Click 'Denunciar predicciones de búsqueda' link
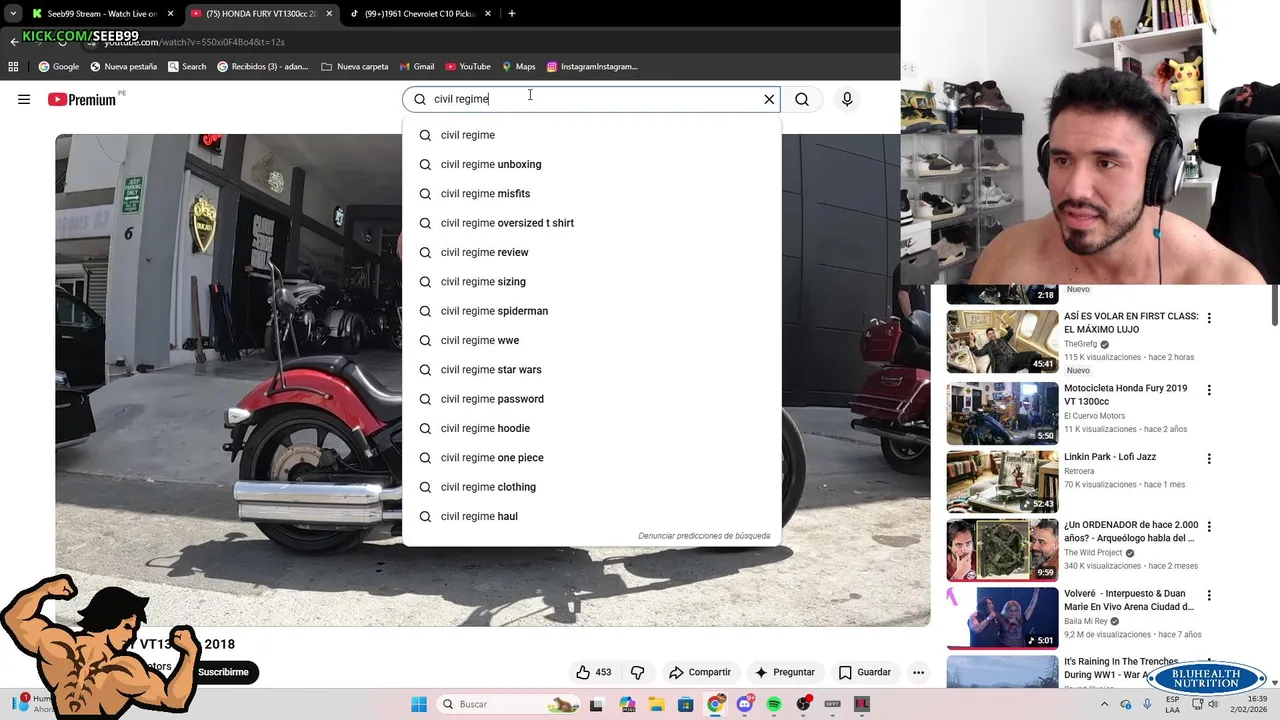Screen dimensions: 1280x720 (x=704, y=536)
